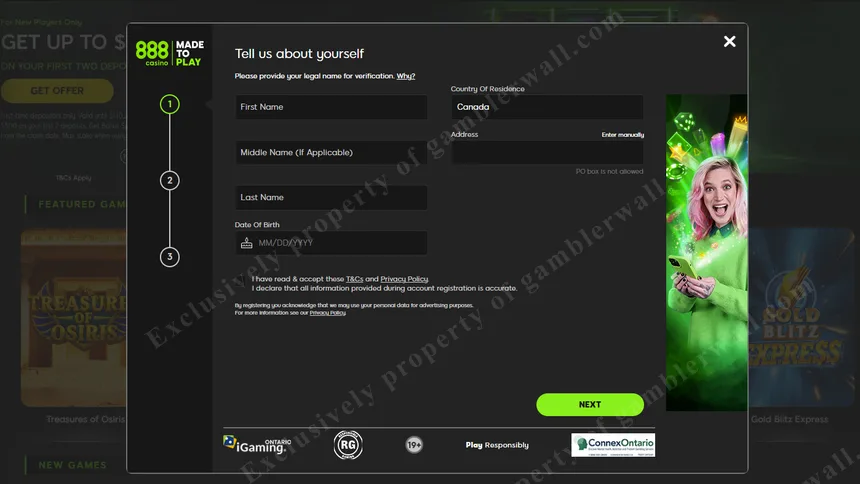Focus the Last Name field
This screenshot has height=484, width=860.
coord(331,198)
